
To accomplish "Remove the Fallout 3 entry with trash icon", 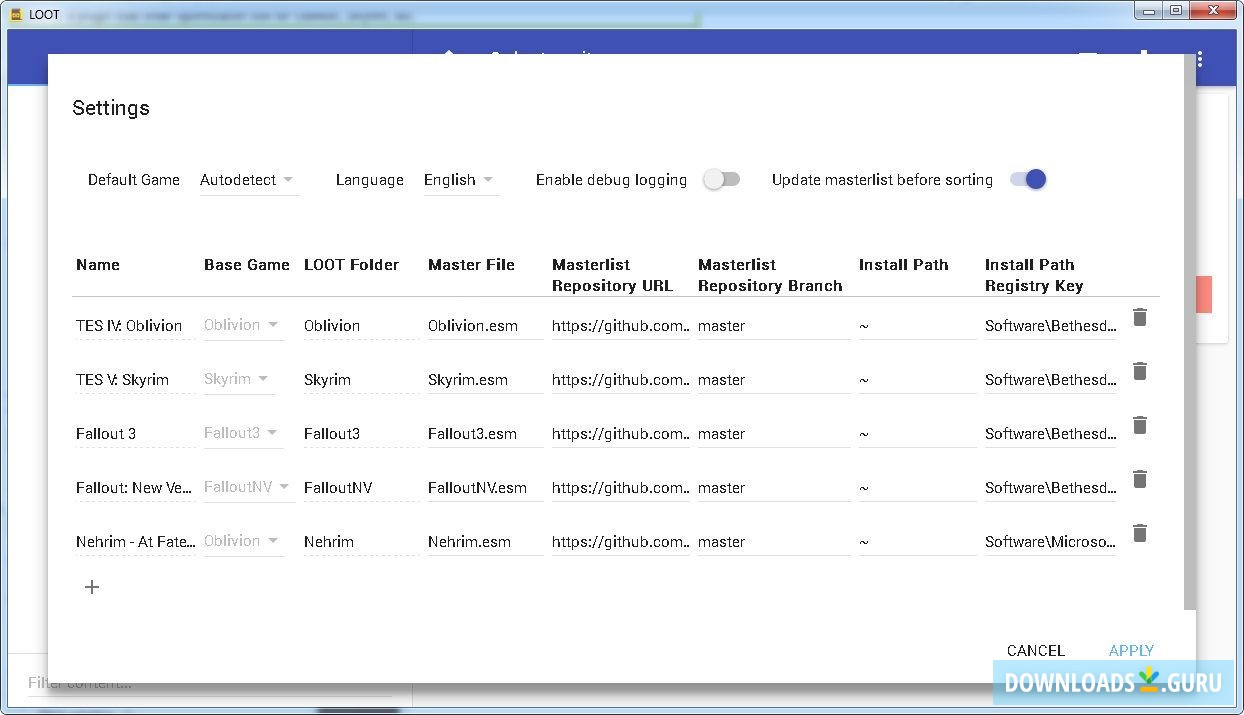I will click(x=1139, y=426).
